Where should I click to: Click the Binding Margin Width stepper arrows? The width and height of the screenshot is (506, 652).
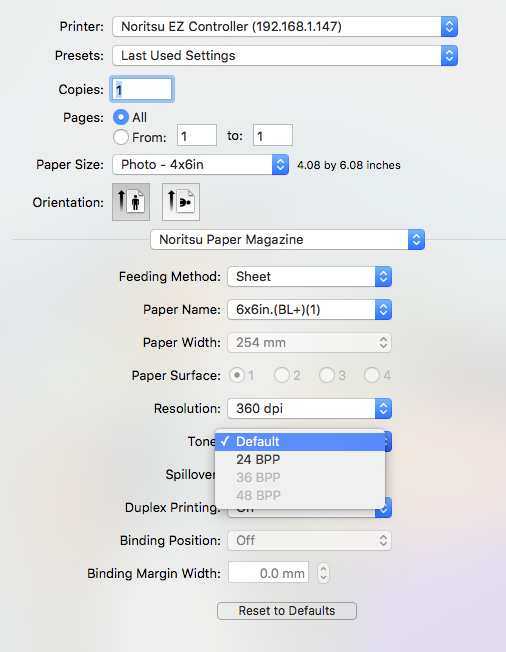point(323,573)
